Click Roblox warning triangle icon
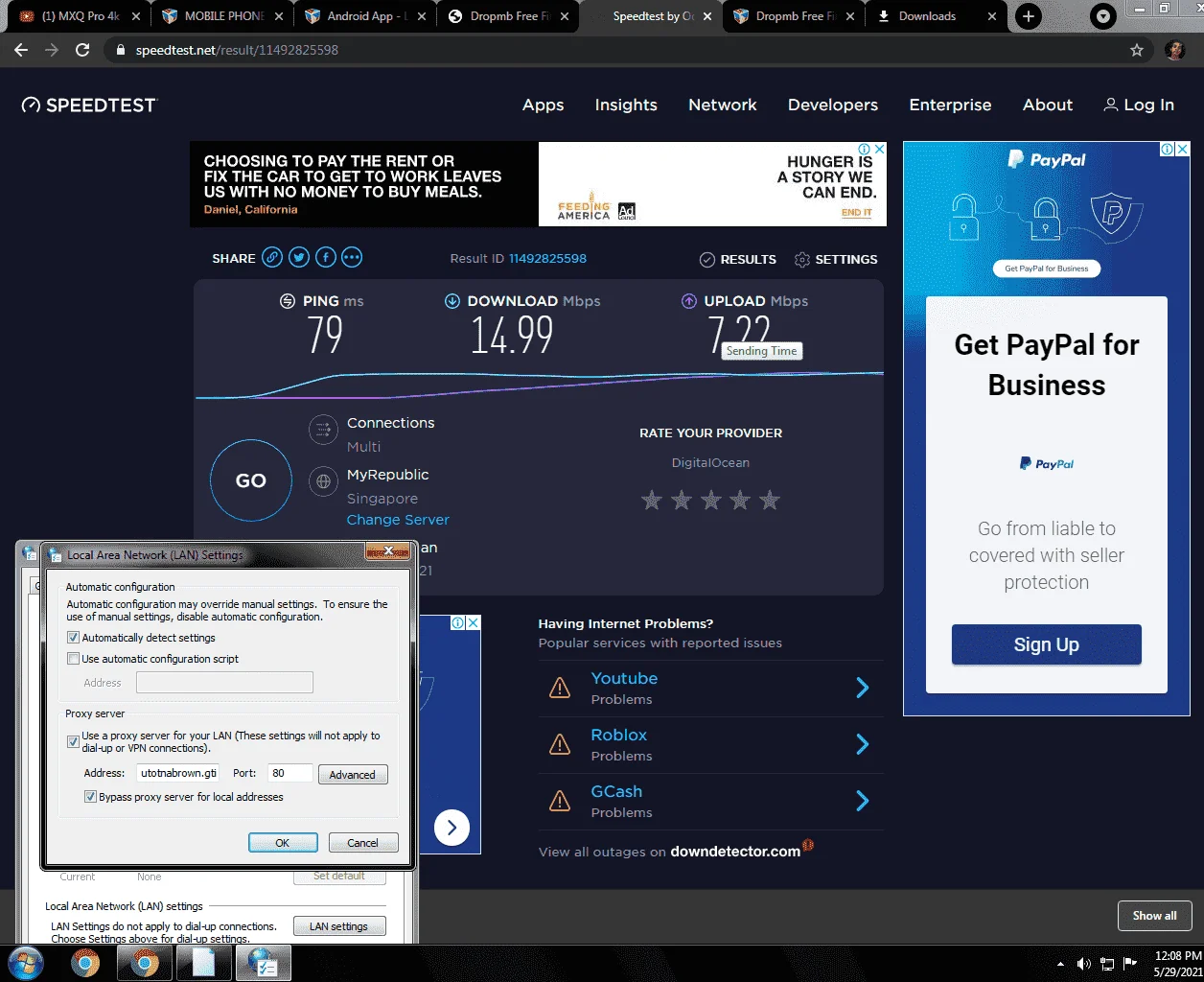 click(x=560, y=744)
